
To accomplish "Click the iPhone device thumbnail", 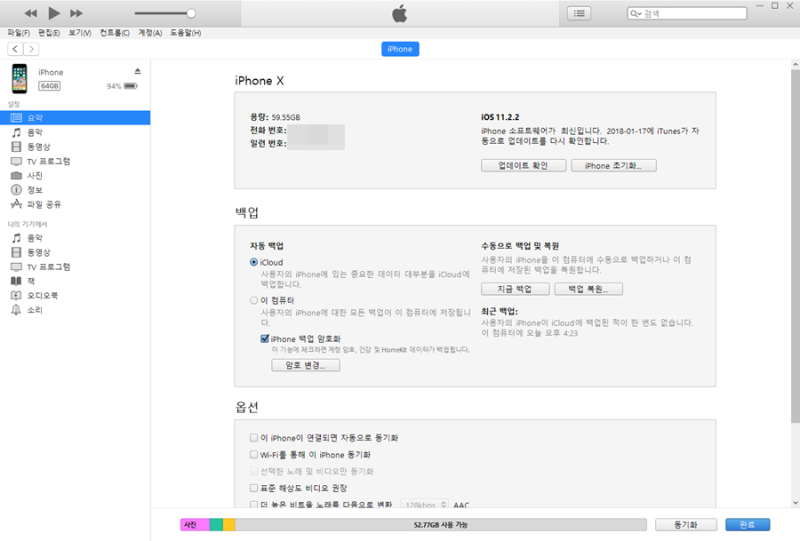I will (19, 79).
